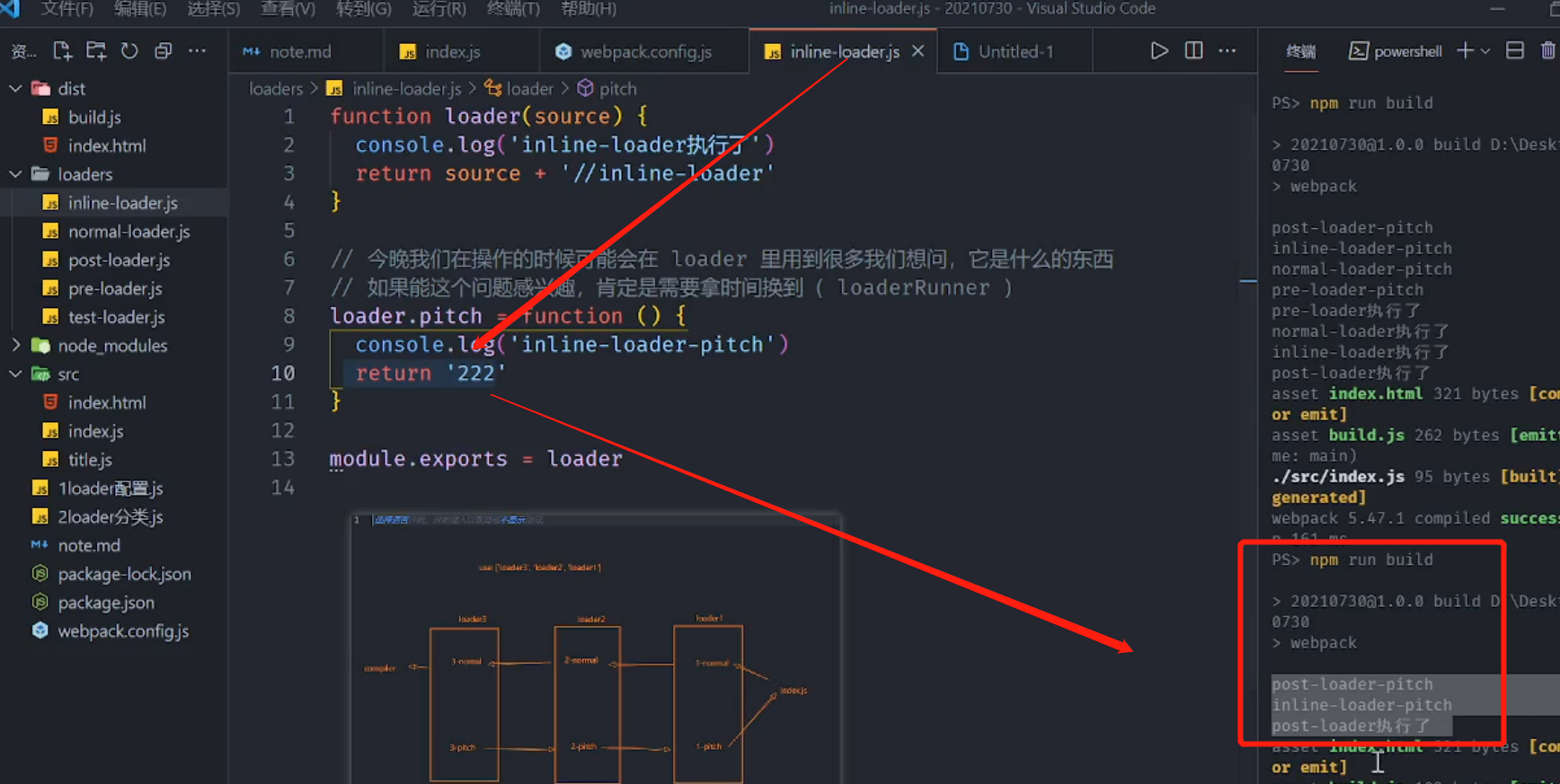Screen dimensions: 1560x784
Task: Add a new terminal with plus icon
Action: [1464, 51]
